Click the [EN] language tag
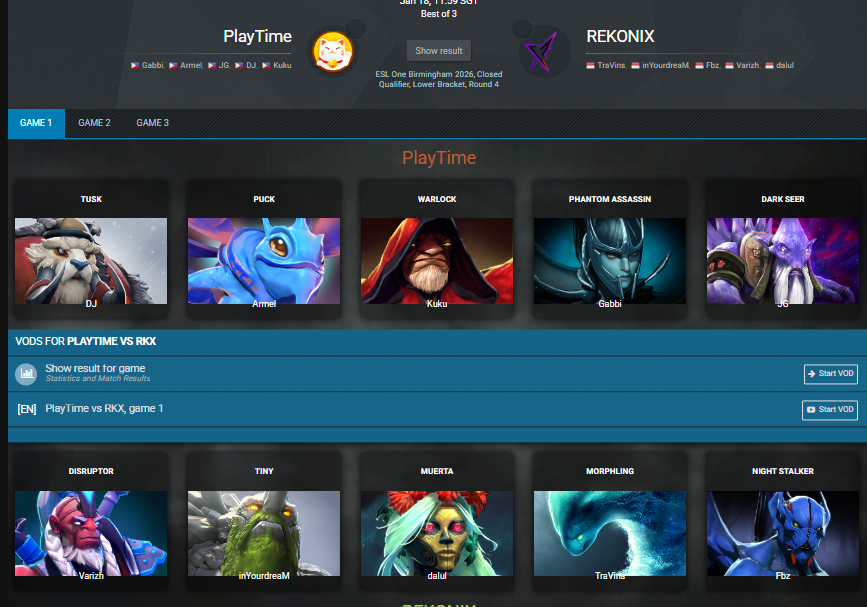The height and width of the screenshot is (607, 867). click(27, 409)
